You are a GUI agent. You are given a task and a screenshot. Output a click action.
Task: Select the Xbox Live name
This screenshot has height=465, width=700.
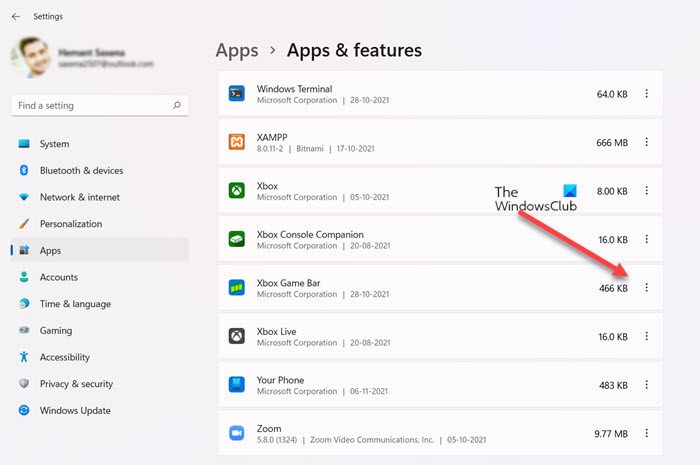click(276, 332)
